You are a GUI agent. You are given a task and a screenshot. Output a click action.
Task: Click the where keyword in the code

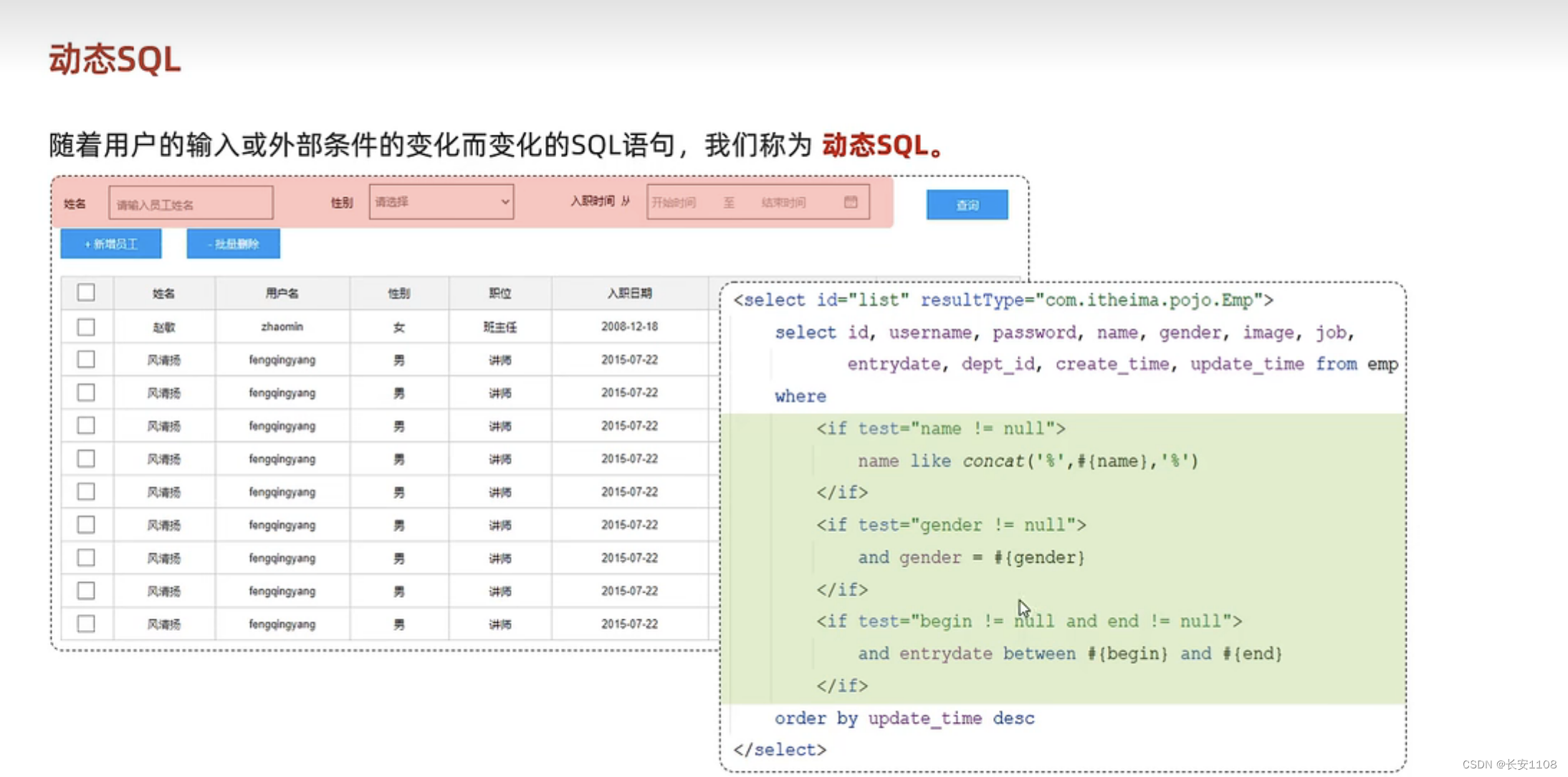point(800,396)
